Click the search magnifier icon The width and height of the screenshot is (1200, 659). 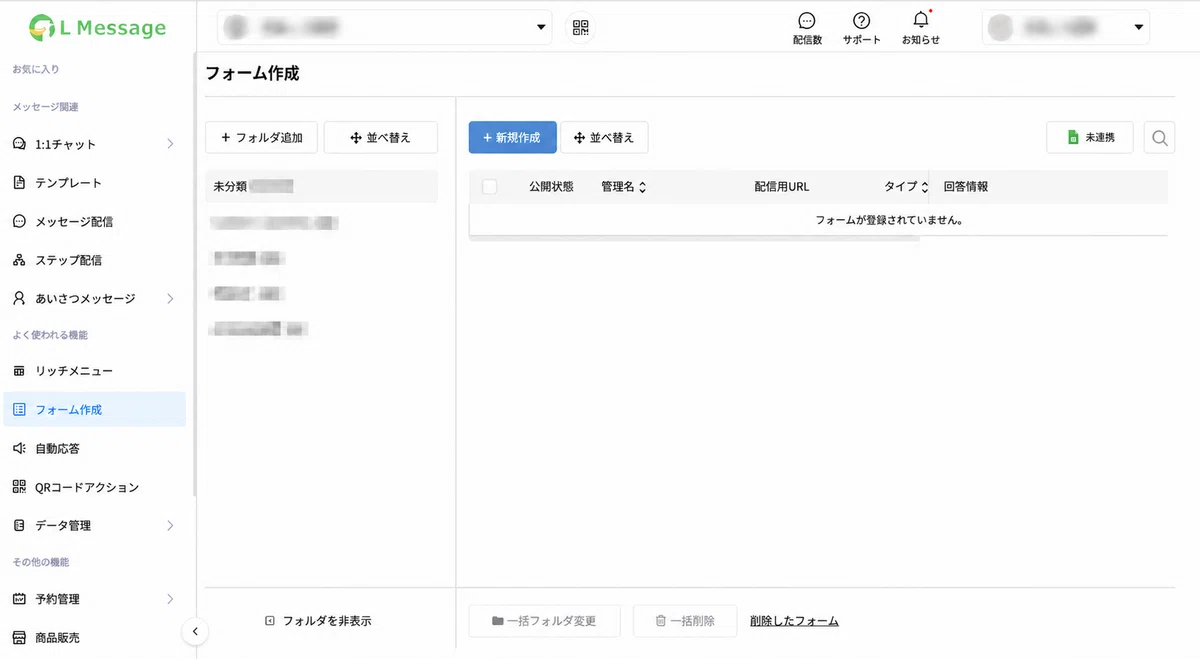coord(1159,138)
